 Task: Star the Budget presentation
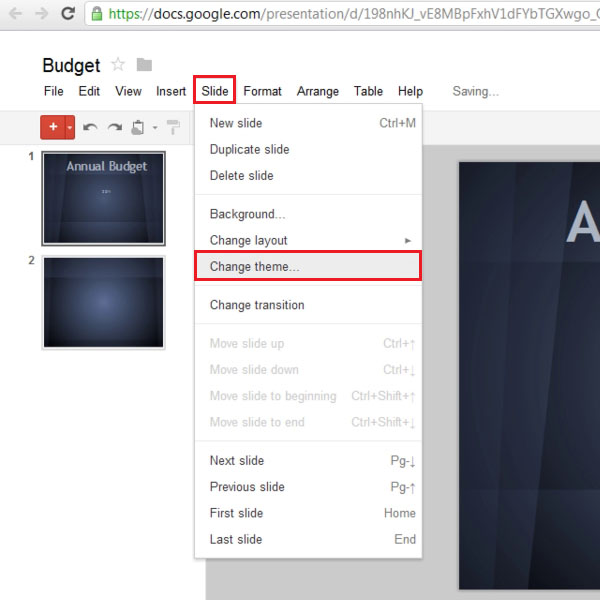118,64
